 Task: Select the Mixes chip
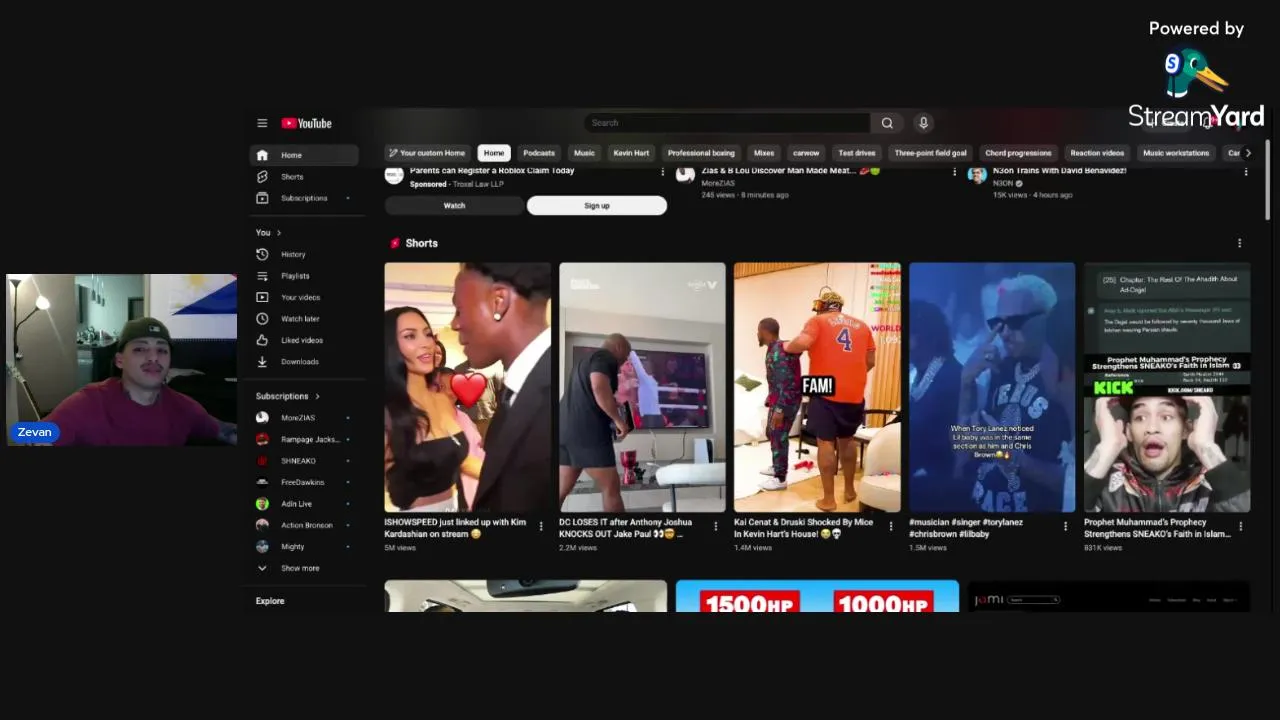(764, 153)
